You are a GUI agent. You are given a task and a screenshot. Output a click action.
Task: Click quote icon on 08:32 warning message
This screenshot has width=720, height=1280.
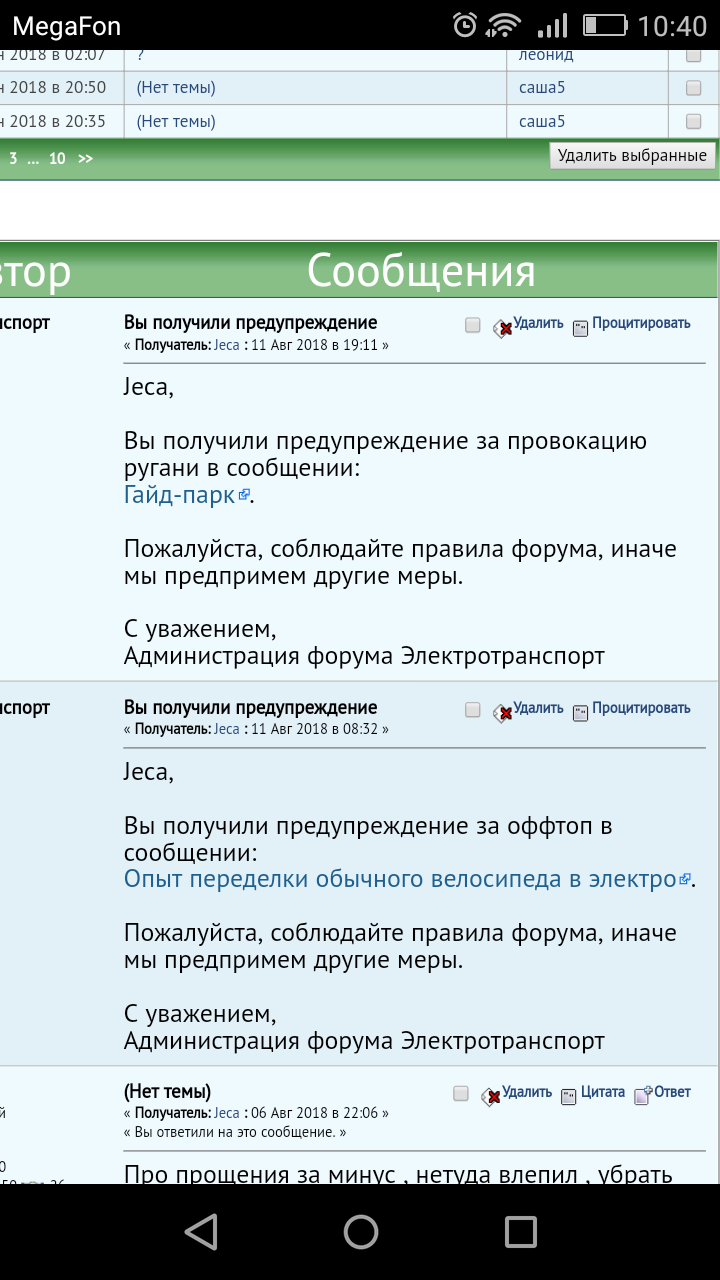[581, 711]
